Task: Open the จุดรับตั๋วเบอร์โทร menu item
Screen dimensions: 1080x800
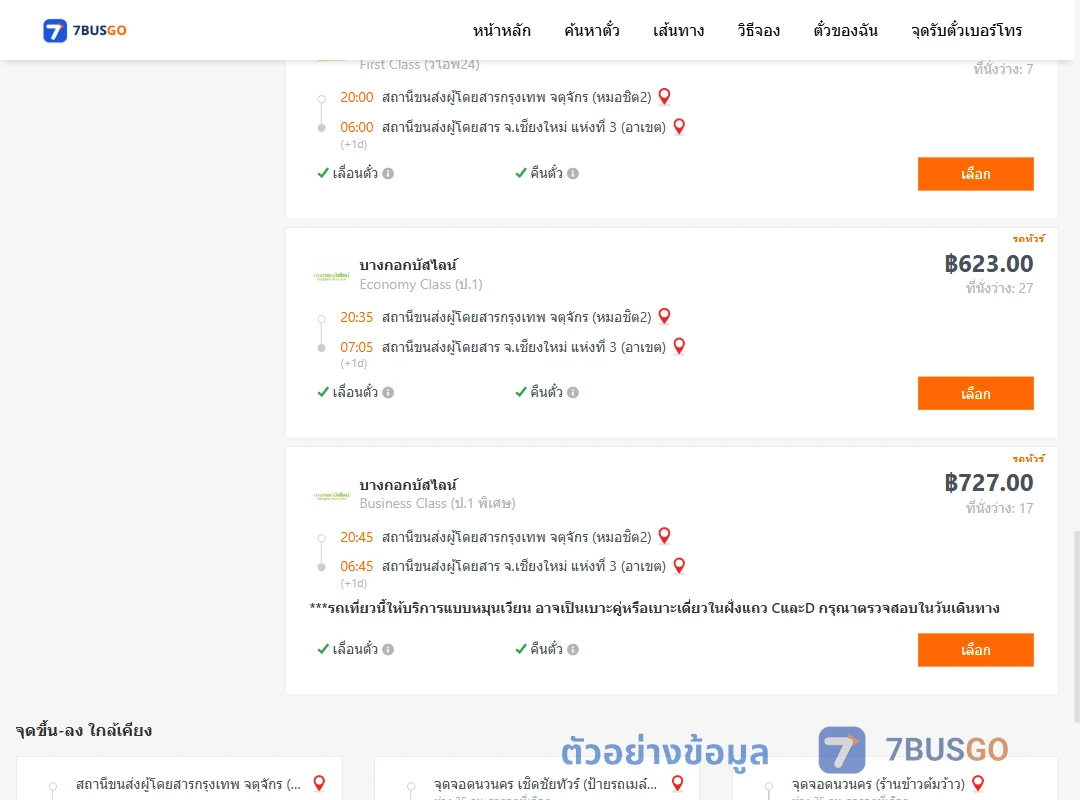Action: (966, 30)
